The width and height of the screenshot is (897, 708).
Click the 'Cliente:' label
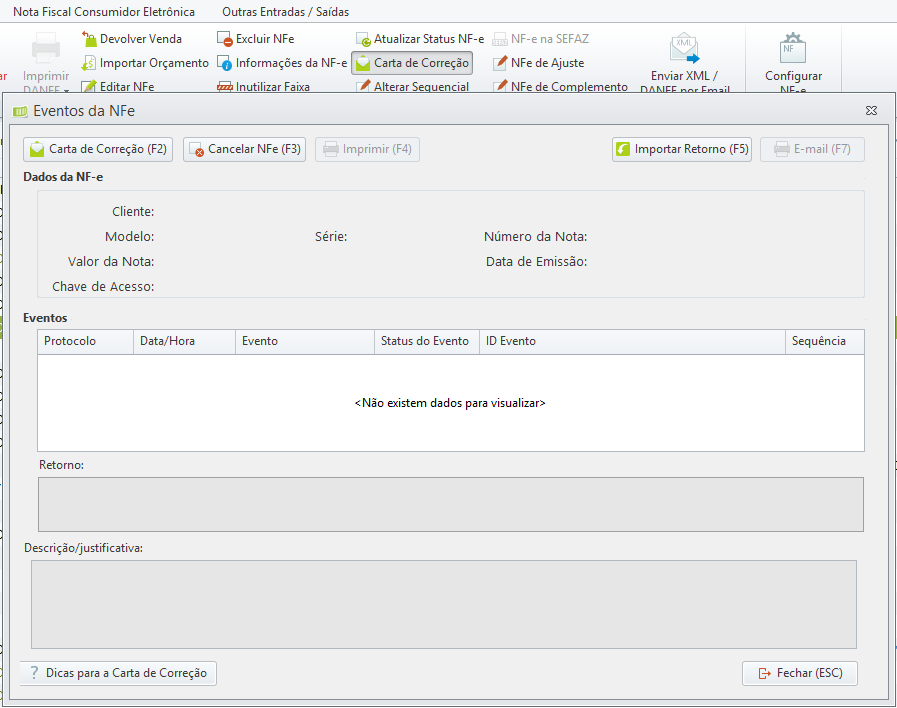(x=133, y=212)
